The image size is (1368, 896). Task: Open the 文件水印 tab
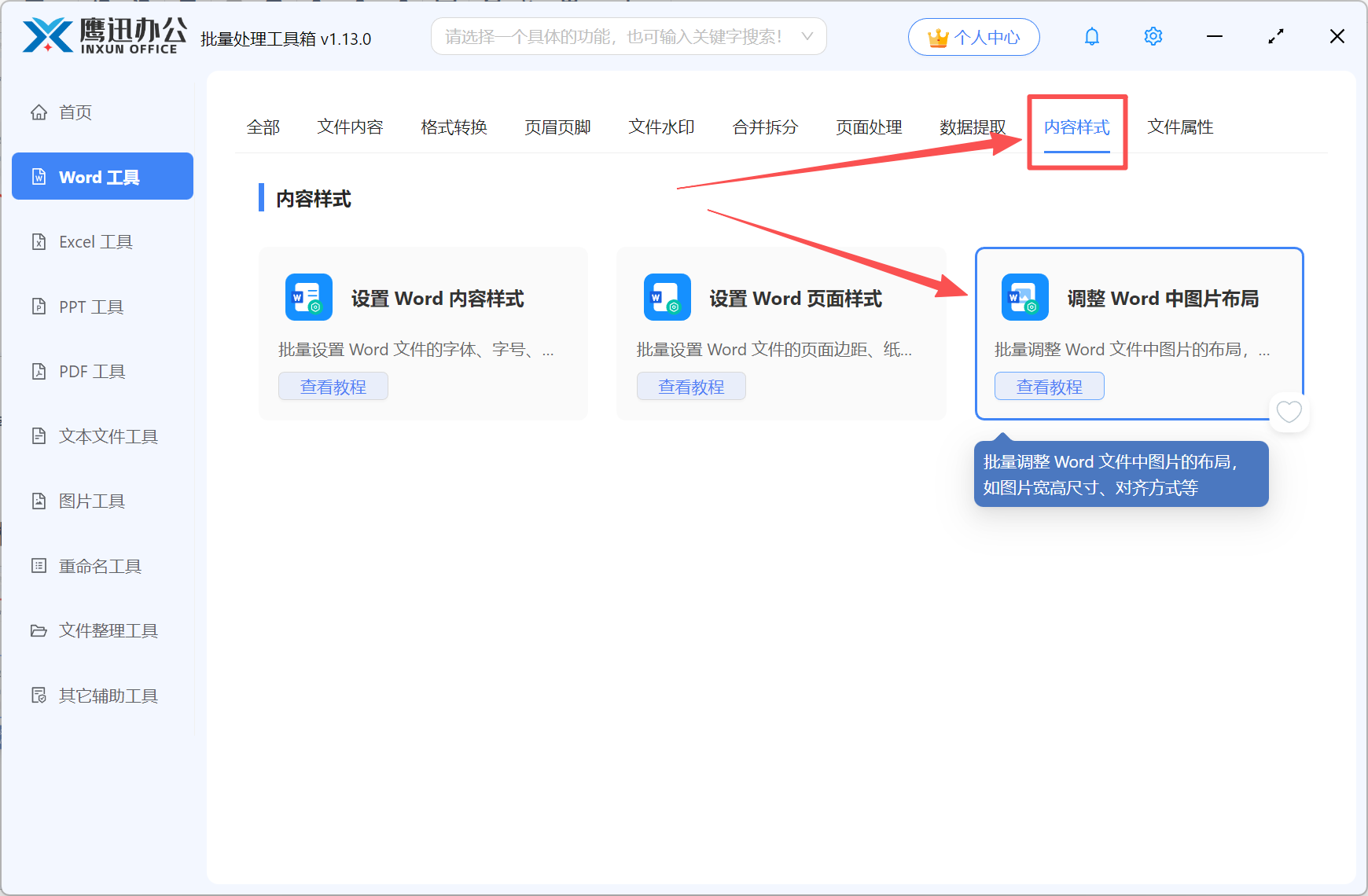(x=661, y=127)
